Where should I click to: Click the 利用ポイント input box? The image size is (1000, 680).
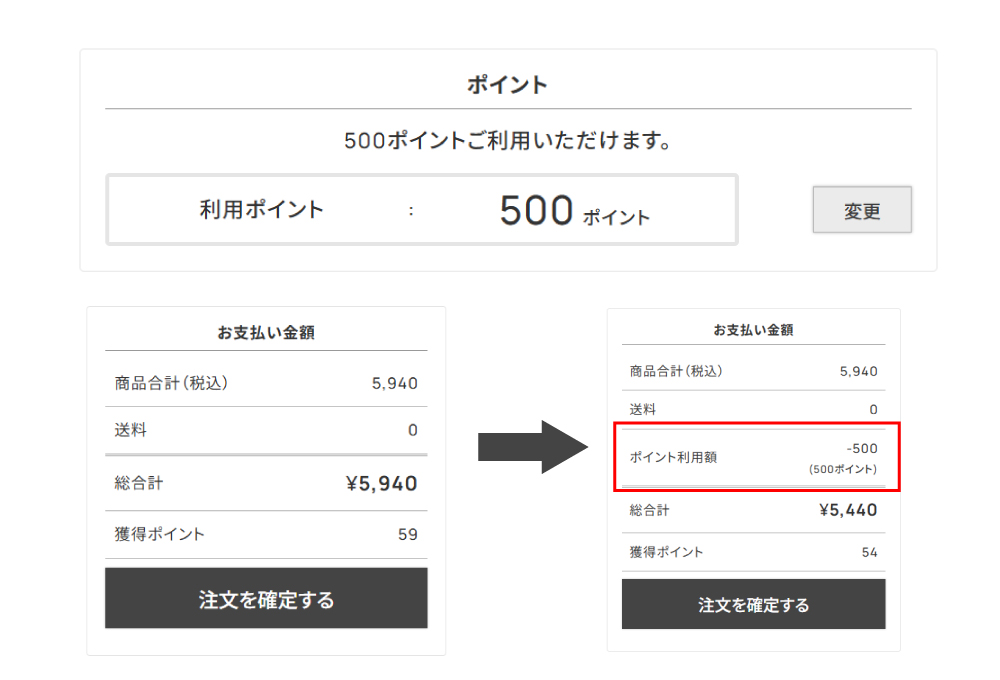tap(422, 210)
